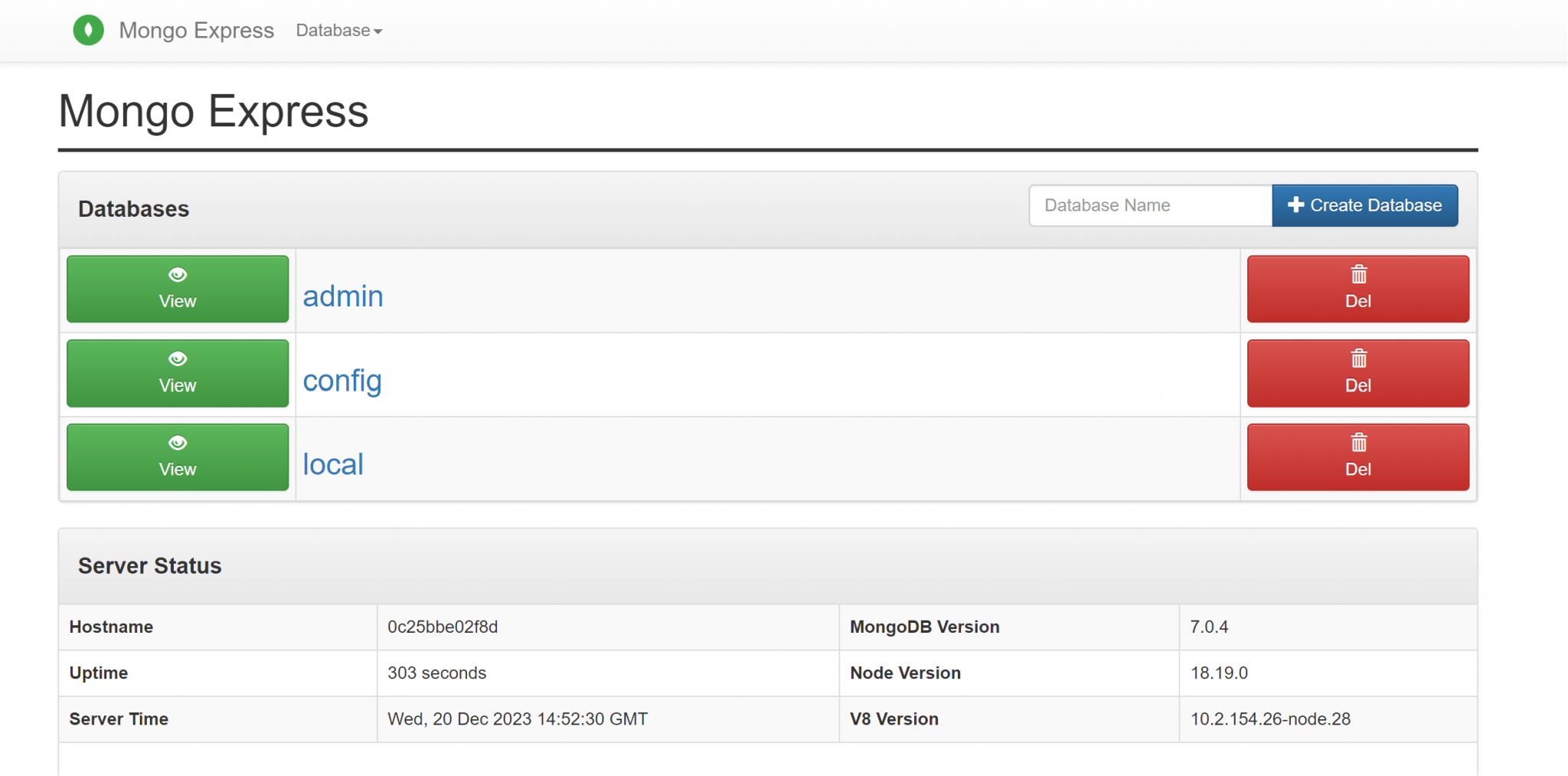Select the Del button for local database
Viewport: 1568px width, 776px height.
pos(1357,457)
